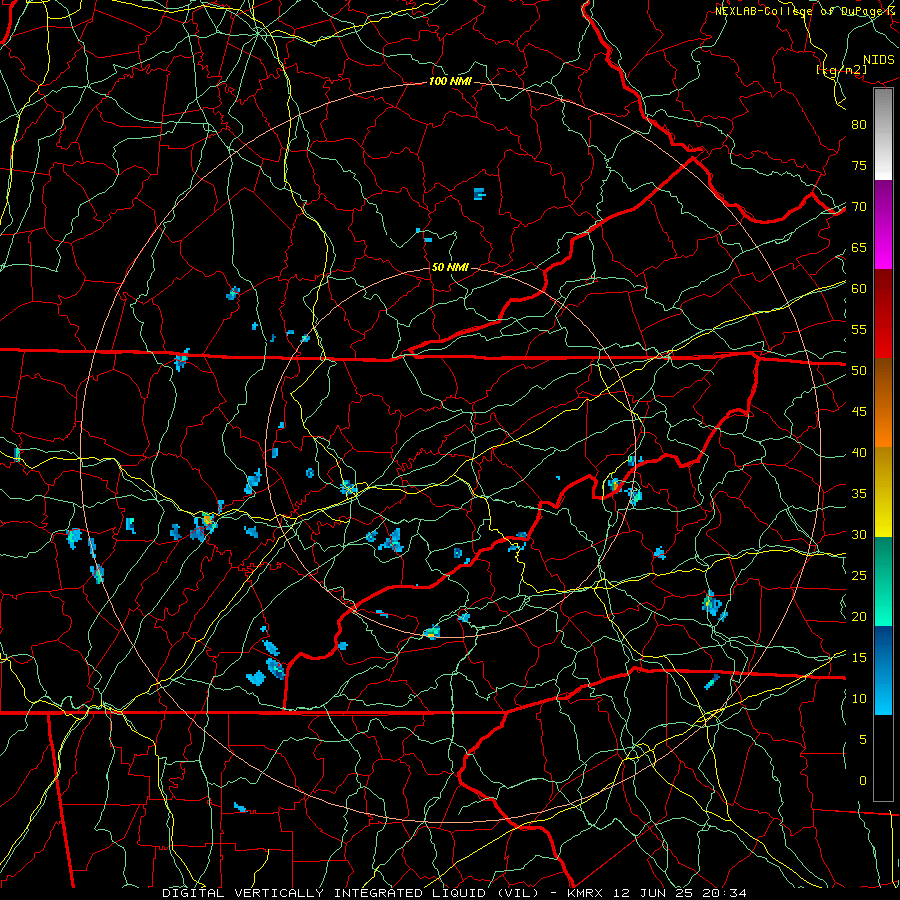Screen dimensions: 900x900
Task: Click the 45 value on the VIL scale
Action: pos(859,412)
